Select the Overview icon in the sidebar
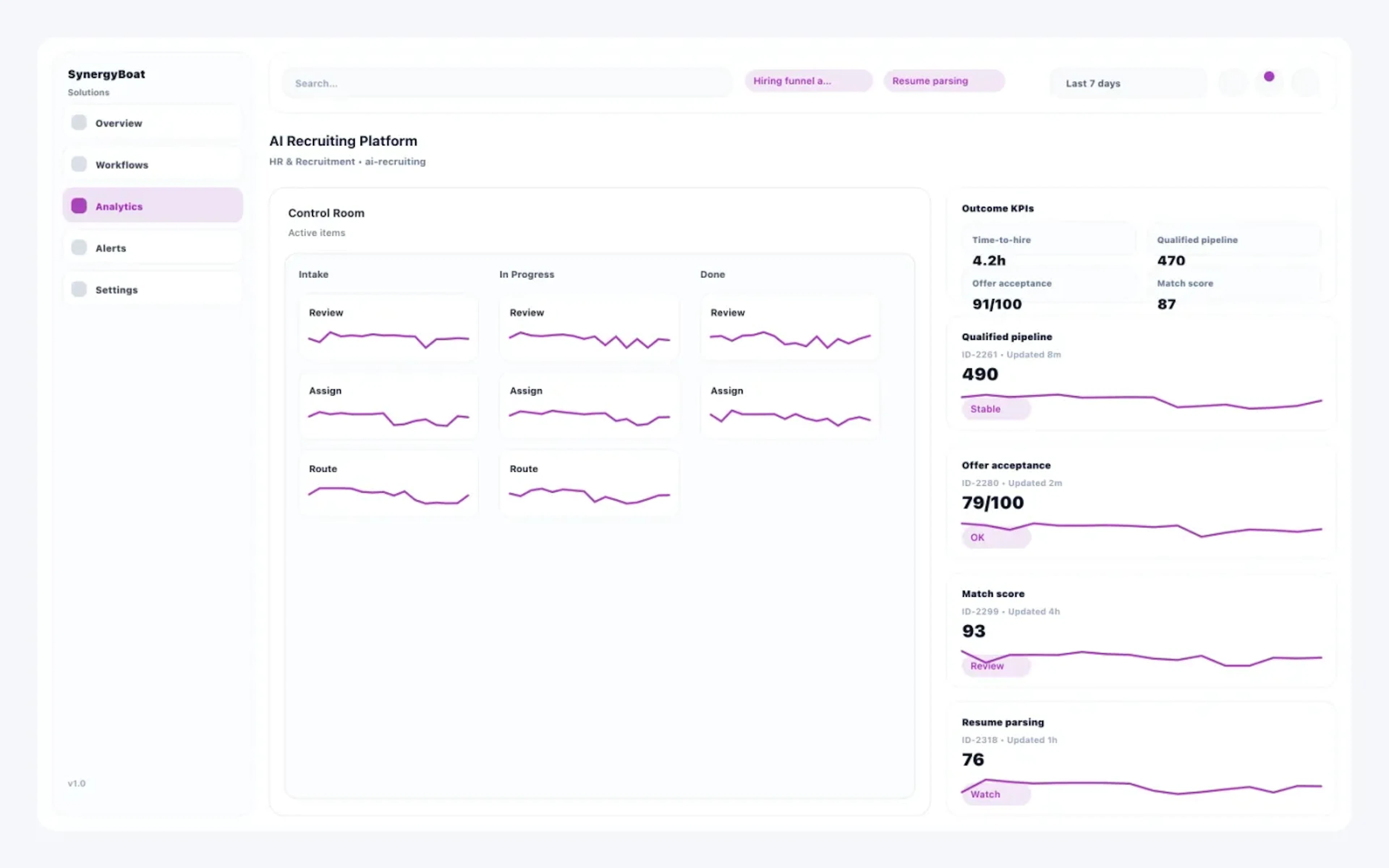Viewport: 1389px width, 868px height. pyautogui.click(x=78, y=122)
